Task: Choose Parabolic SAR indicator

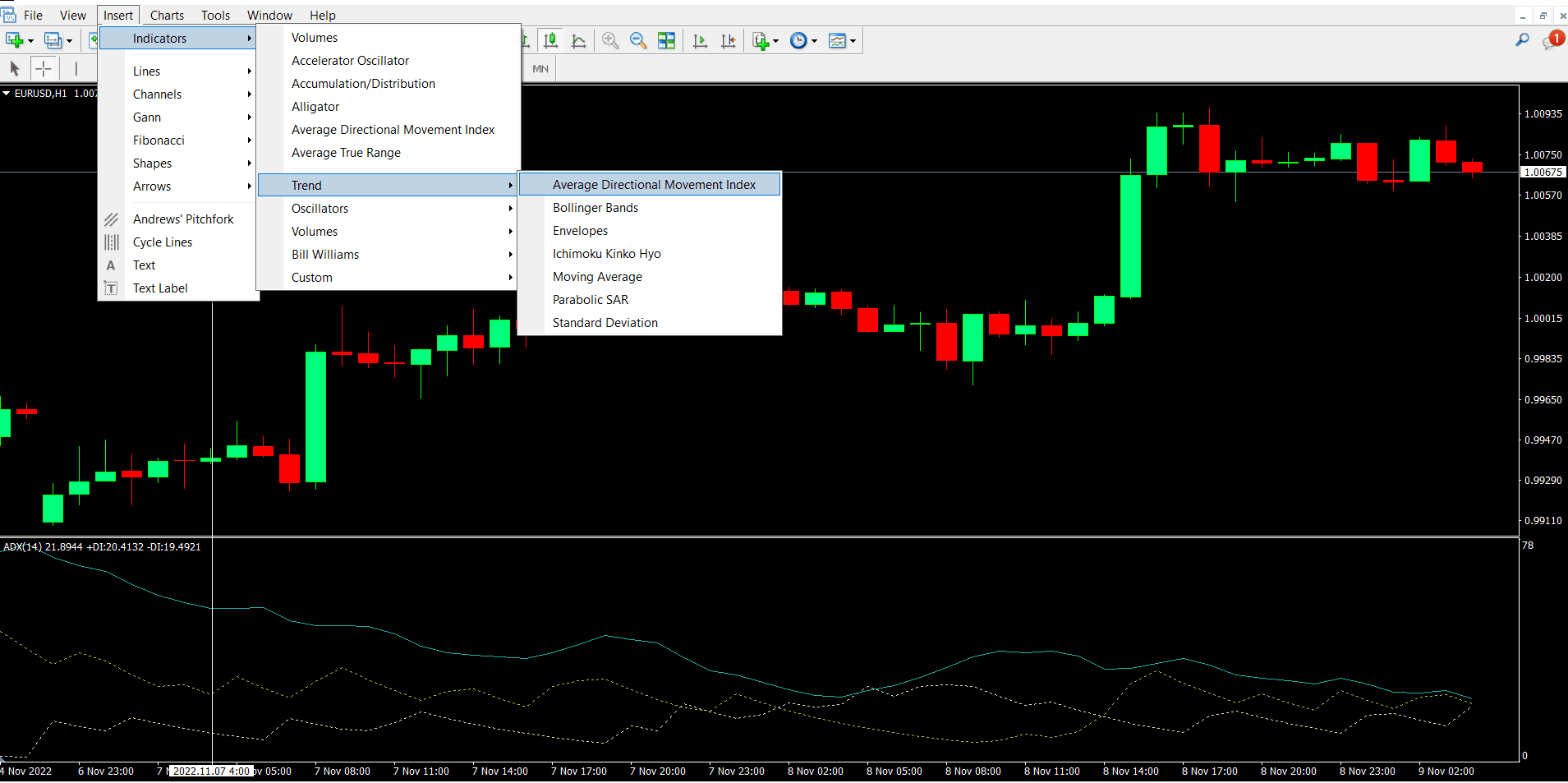Action: point(650,300)
